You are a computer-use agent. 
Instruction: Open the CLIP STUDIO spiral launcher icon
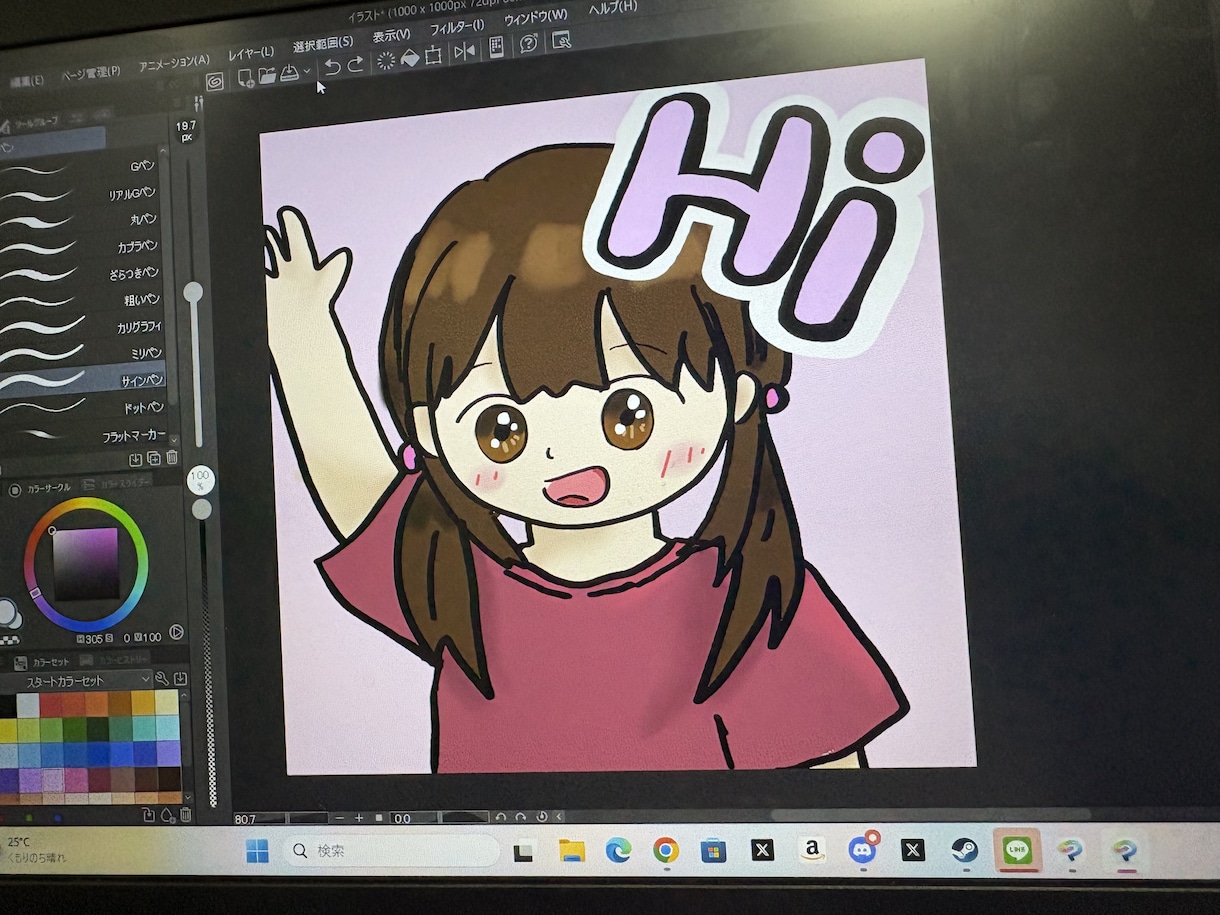214,82
